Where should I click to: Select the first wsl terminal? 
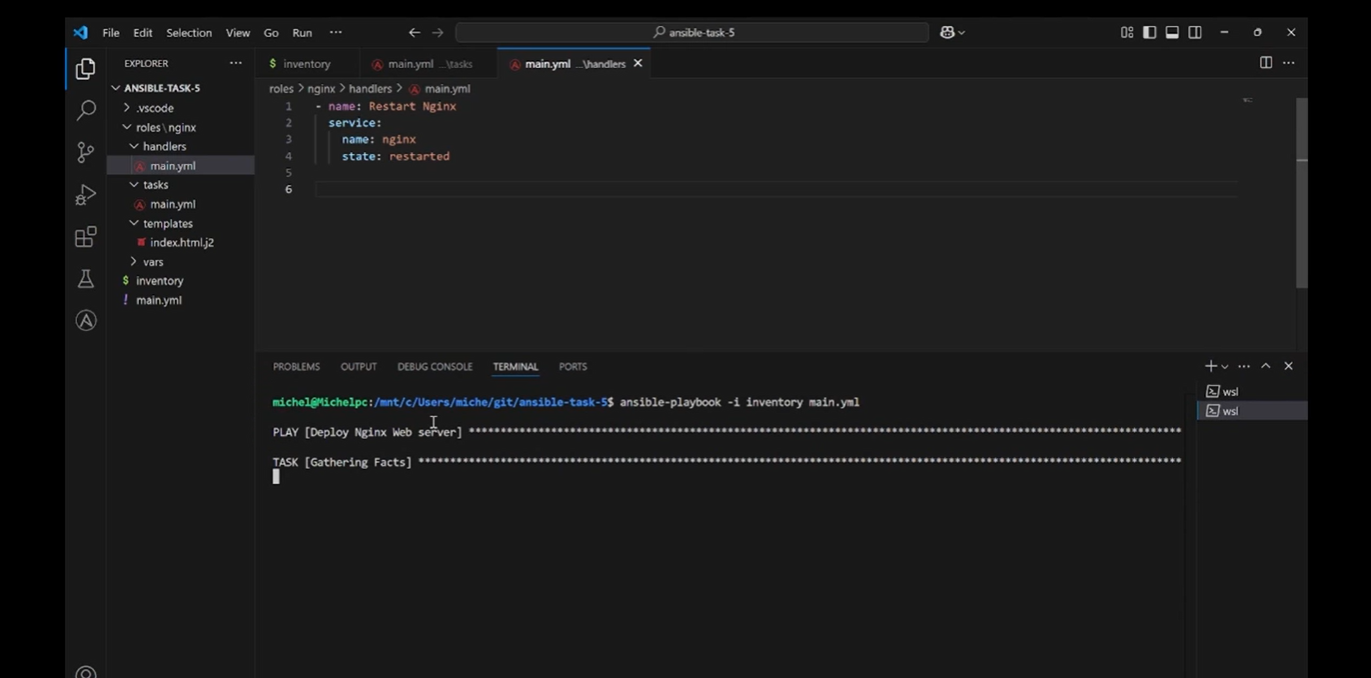click(x=1252, y=392)
